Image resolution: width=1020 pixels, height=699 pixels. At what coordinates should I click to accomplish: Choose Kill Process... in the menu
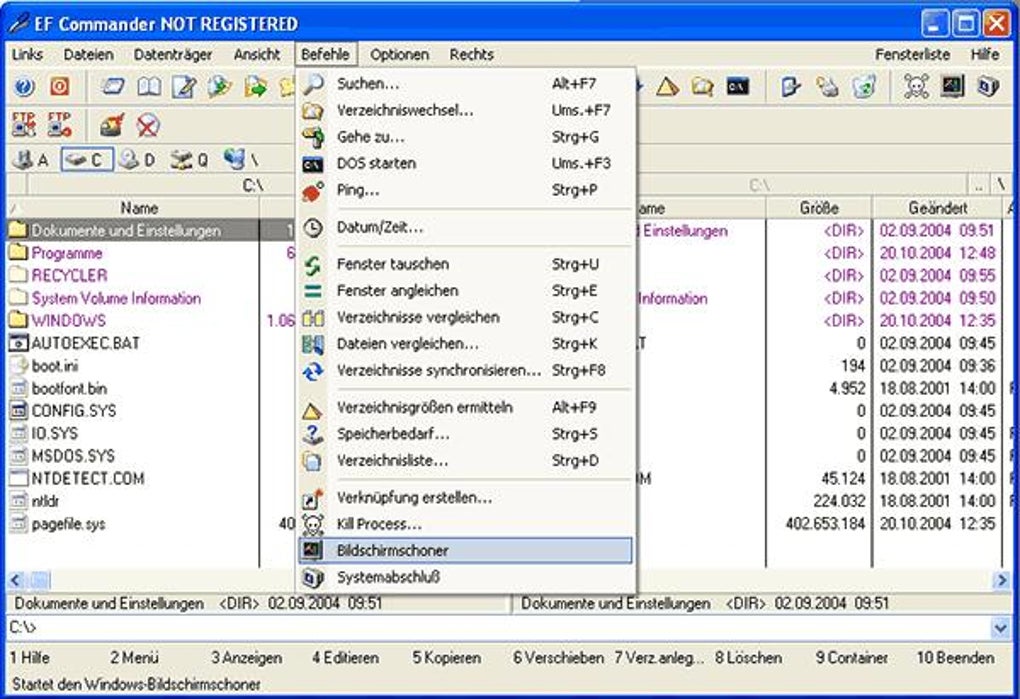(x=464, y=524)
